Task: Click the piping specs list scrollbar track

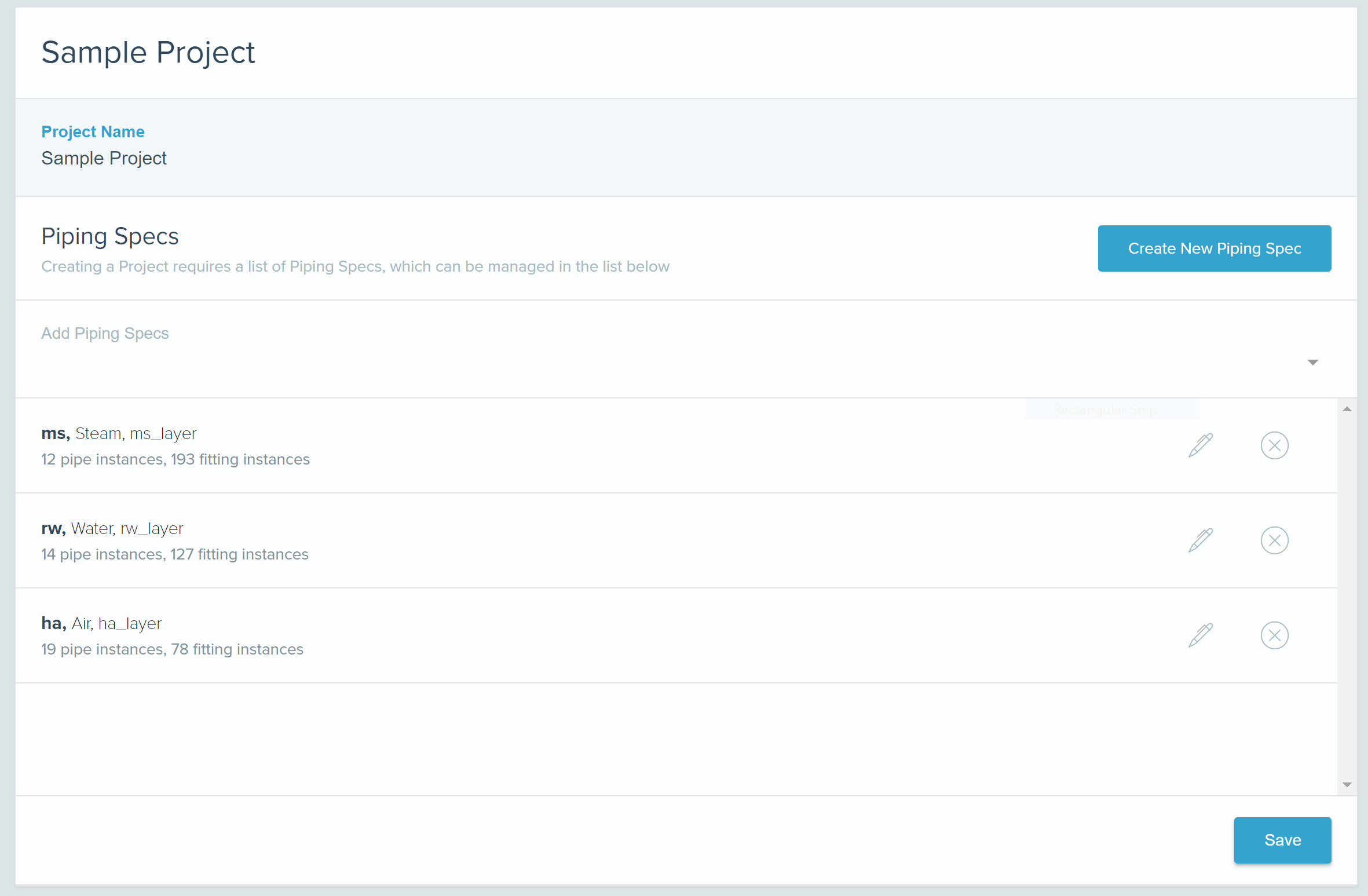Action: [1347, 597]
